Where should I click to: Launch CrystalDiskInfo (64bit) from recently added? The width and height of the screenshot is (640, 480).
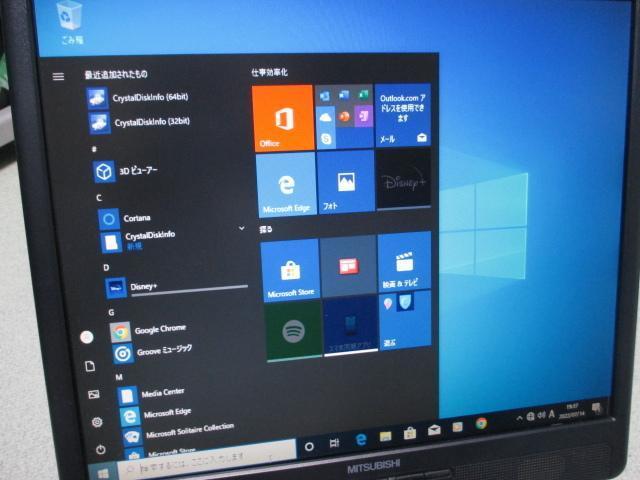(138, 98)
